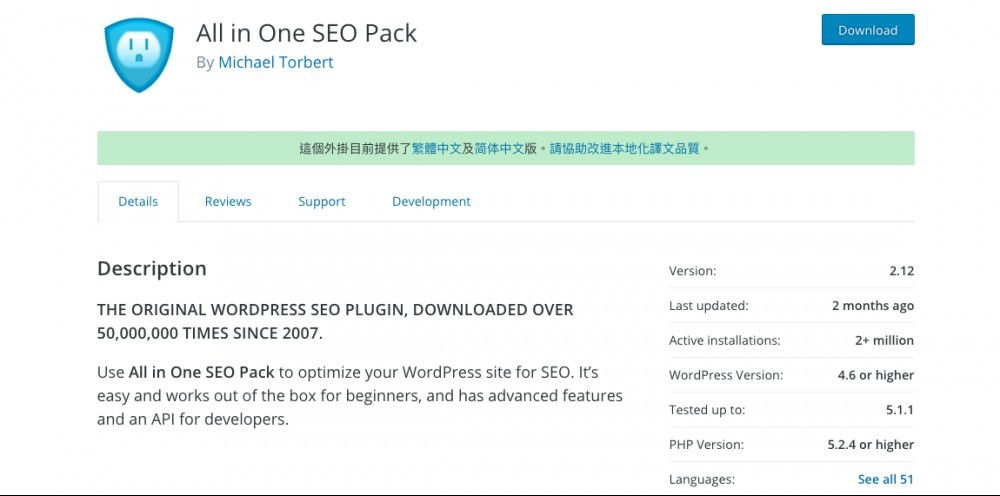Click the Active installations 2+ million value
The width and height of the screenshot is (1000, 496).
[884, 340]
